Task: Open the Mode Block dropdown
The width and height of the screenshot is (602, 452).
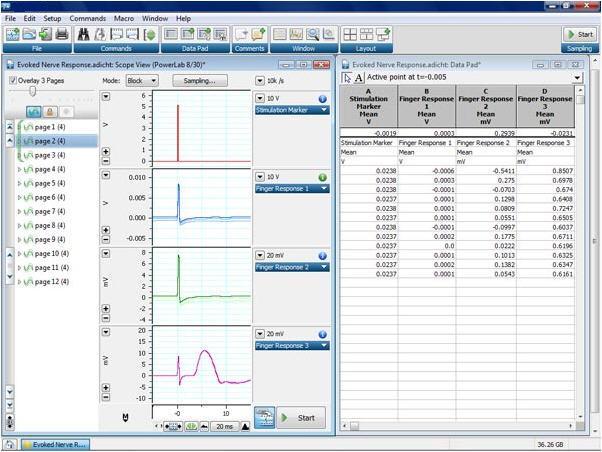Action: (x=142, y=81)
